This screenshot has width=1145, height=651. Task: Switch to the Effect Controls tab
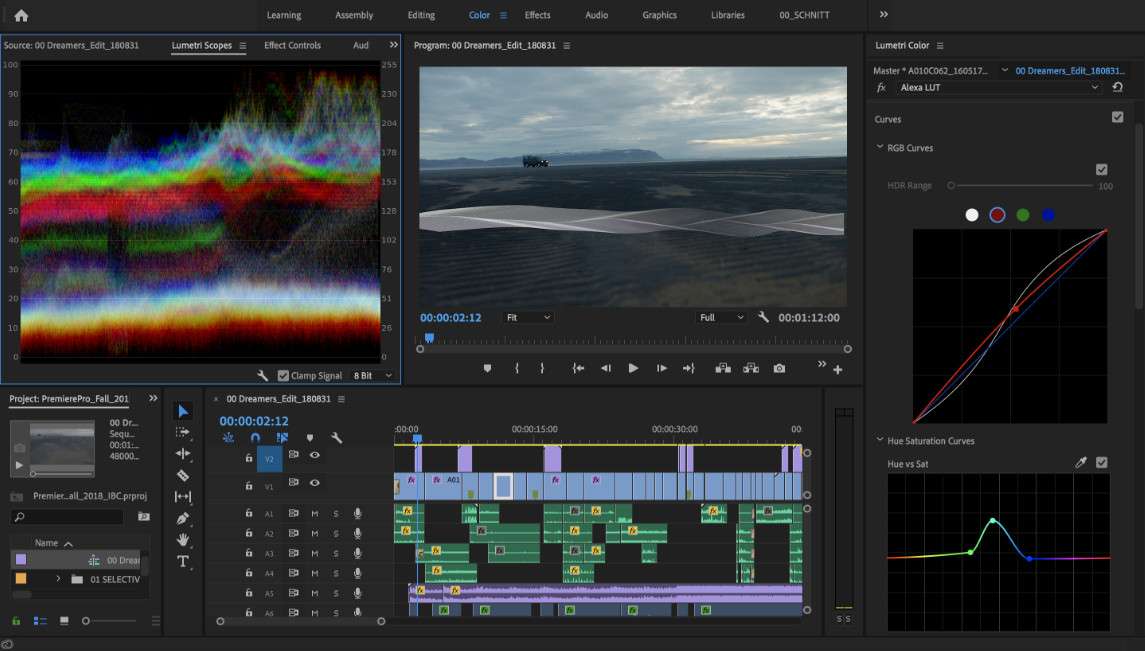[x=292, y=45]
